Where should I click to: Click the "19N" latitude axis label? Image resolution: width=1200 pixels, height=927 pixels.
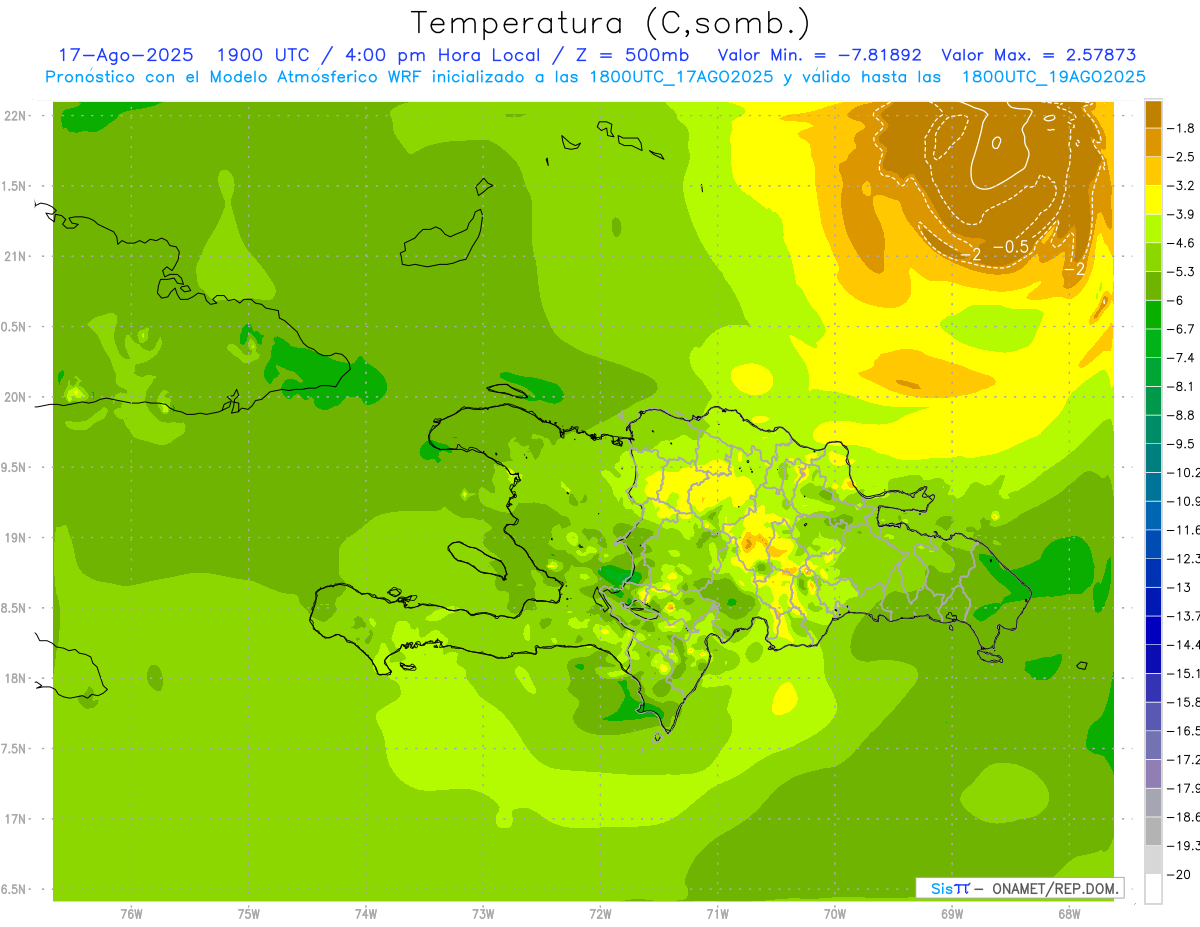(x=17, y=538)
